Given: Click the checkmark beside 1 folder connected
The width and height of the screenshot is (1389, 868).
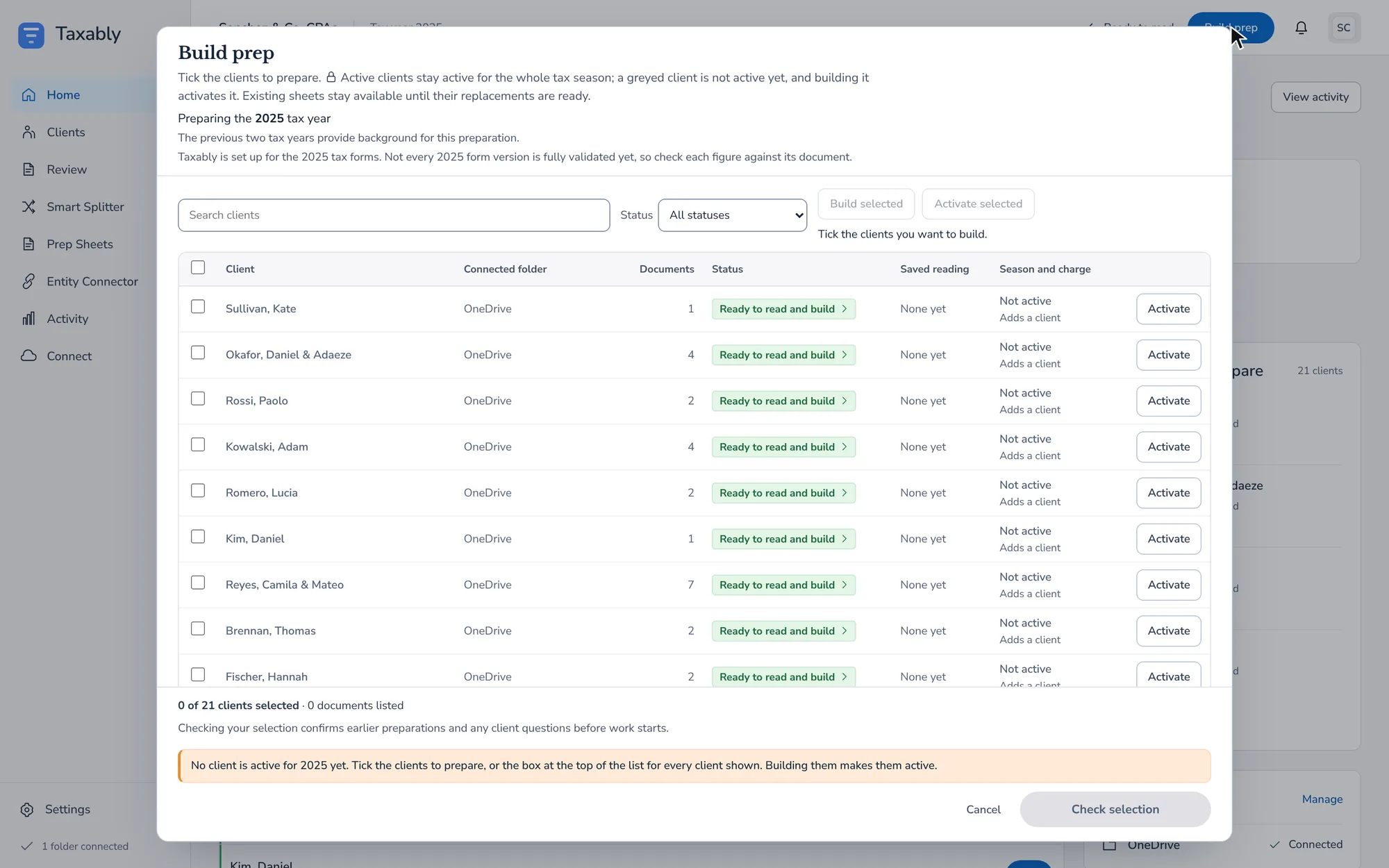Looking at the screenshot, I should click(x=27, y=846).
